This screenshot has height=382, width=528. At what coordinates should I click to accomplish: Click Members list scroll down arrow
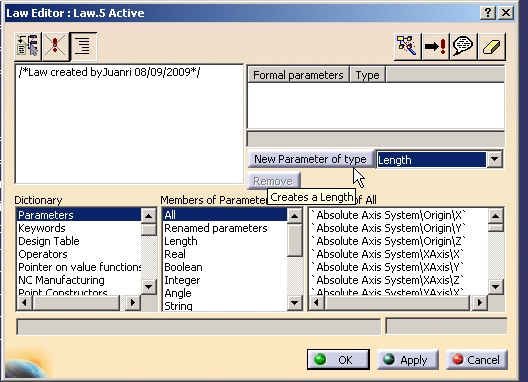coord(295,303)
